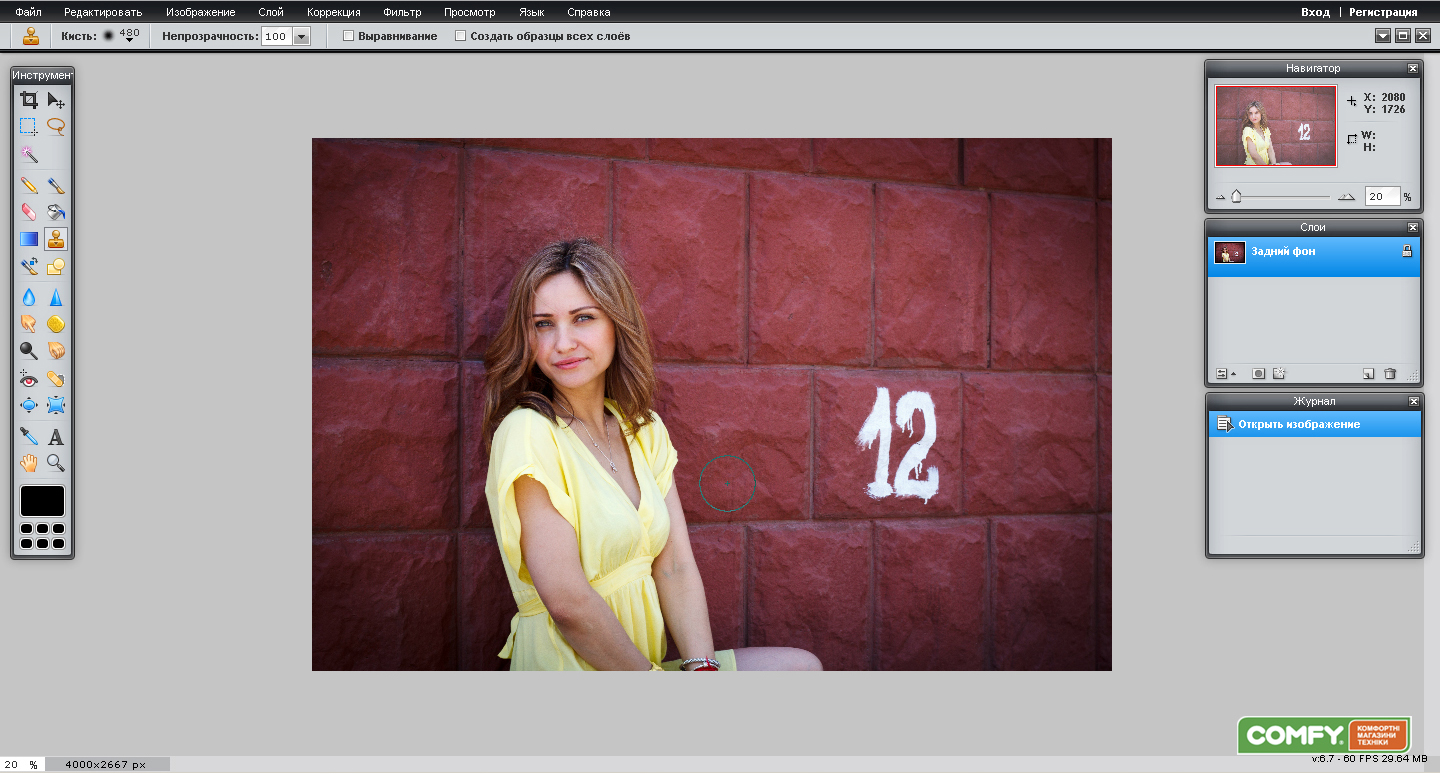This screenshot has width=1440, height=774.
Task: Add a layer mask in Слои panel
Action: (1259, 374)
